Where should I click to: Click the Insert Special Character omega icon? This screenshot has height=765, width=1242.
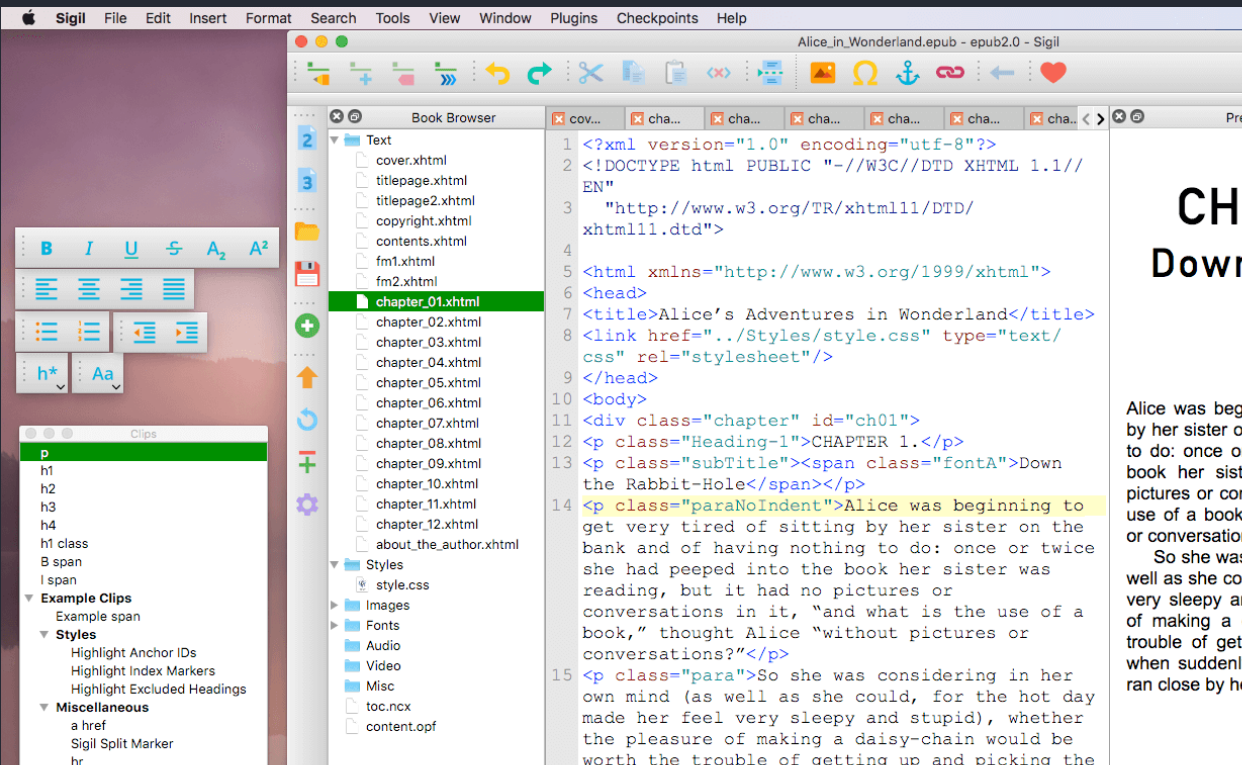point(865,73)
